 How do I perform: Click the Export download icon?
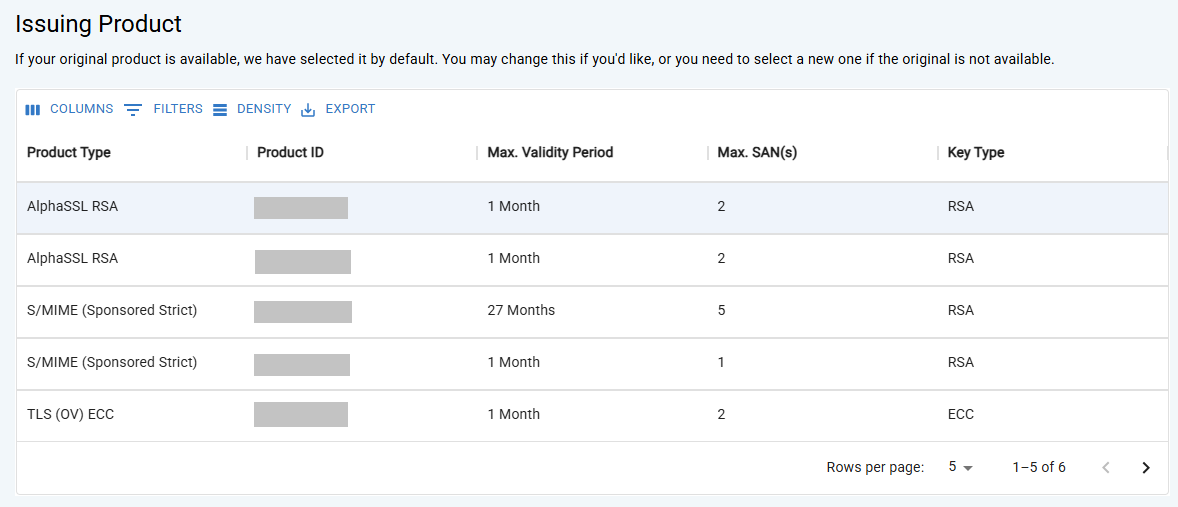coord(308,110)
